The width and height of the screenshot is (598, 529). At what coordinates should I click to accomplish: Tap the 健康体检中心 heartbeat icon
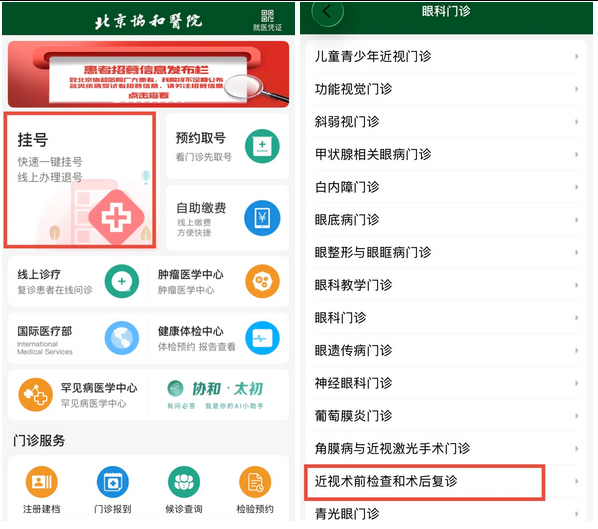262,338
